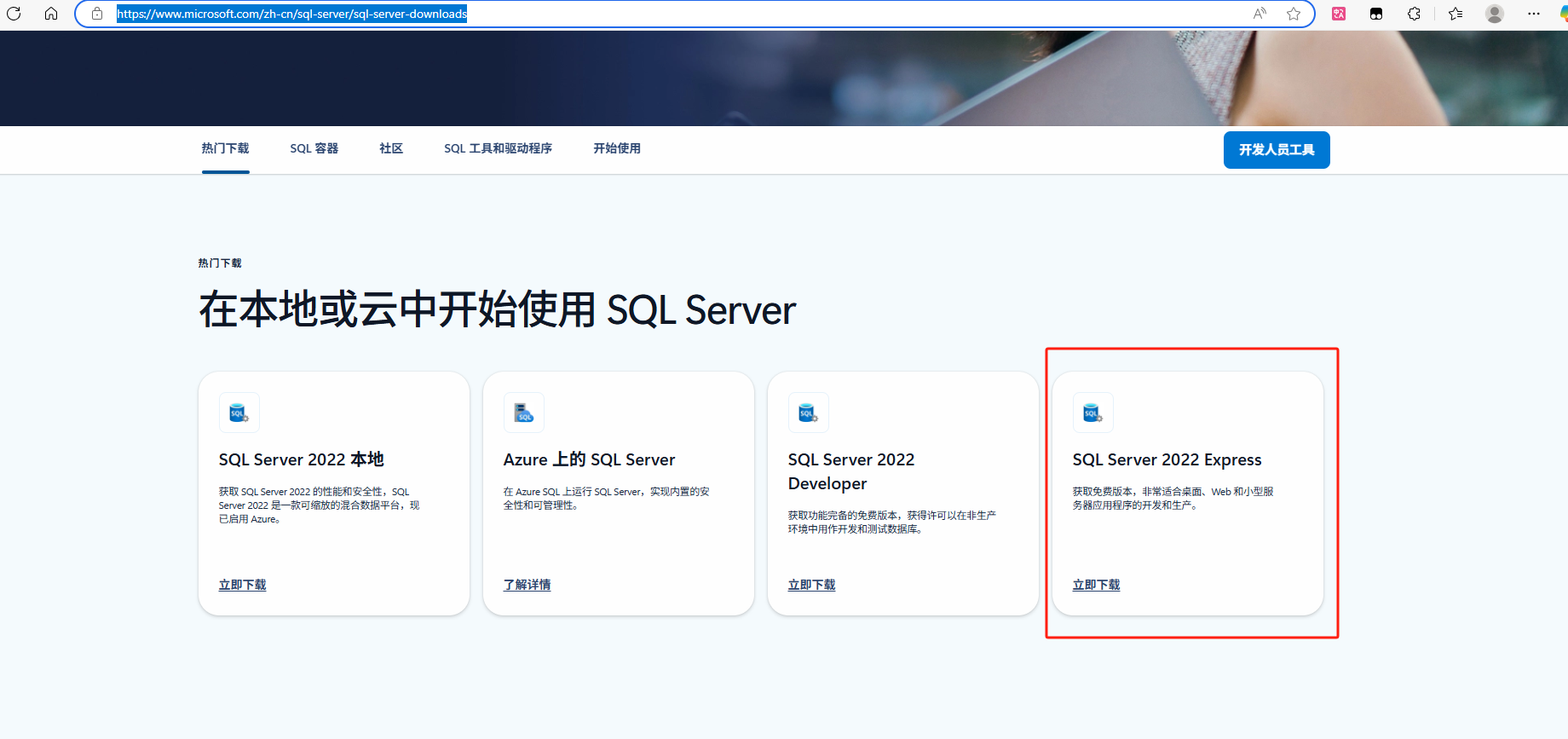Image resolution: width=1568 pixels, height=739 pixels.
Task: Switch to SQL 工具和驱动程序 tab
Action: point(499,148)
